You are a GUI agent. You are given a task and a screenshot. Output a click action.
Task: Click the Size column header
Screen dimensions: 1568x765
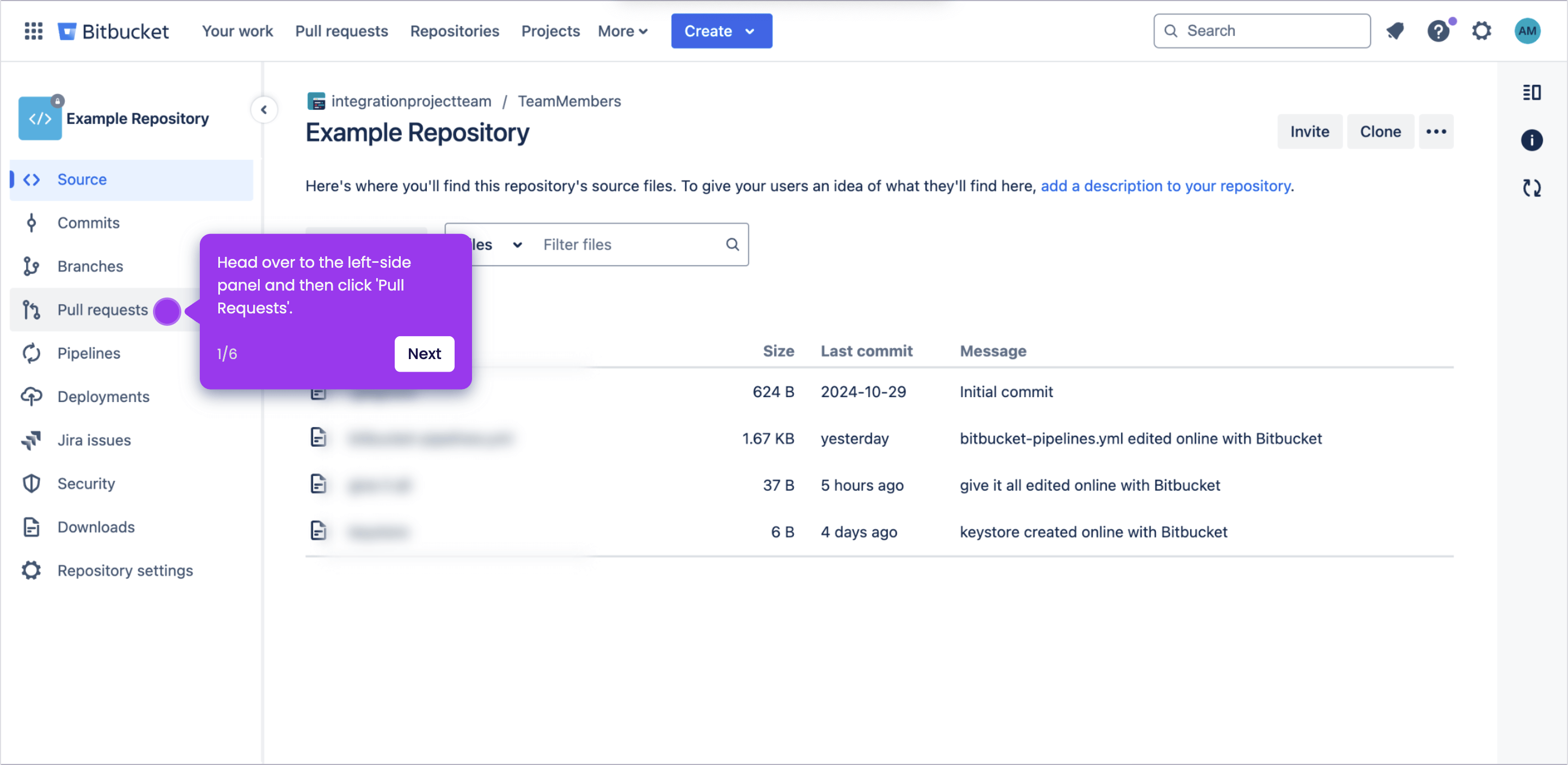pyautogui.click(x=779, y=351)
